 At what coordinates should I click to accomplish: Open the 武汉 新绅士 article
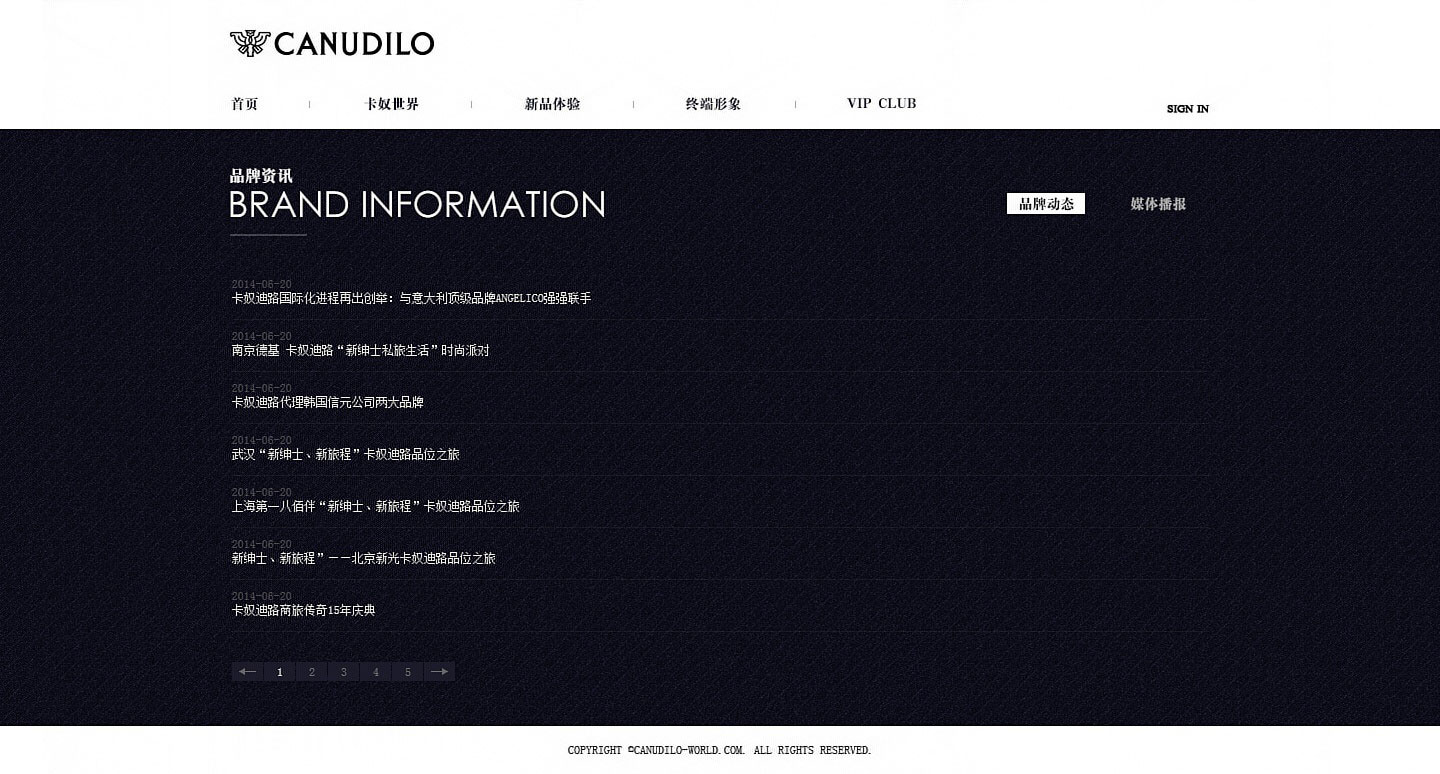point(345,454)
